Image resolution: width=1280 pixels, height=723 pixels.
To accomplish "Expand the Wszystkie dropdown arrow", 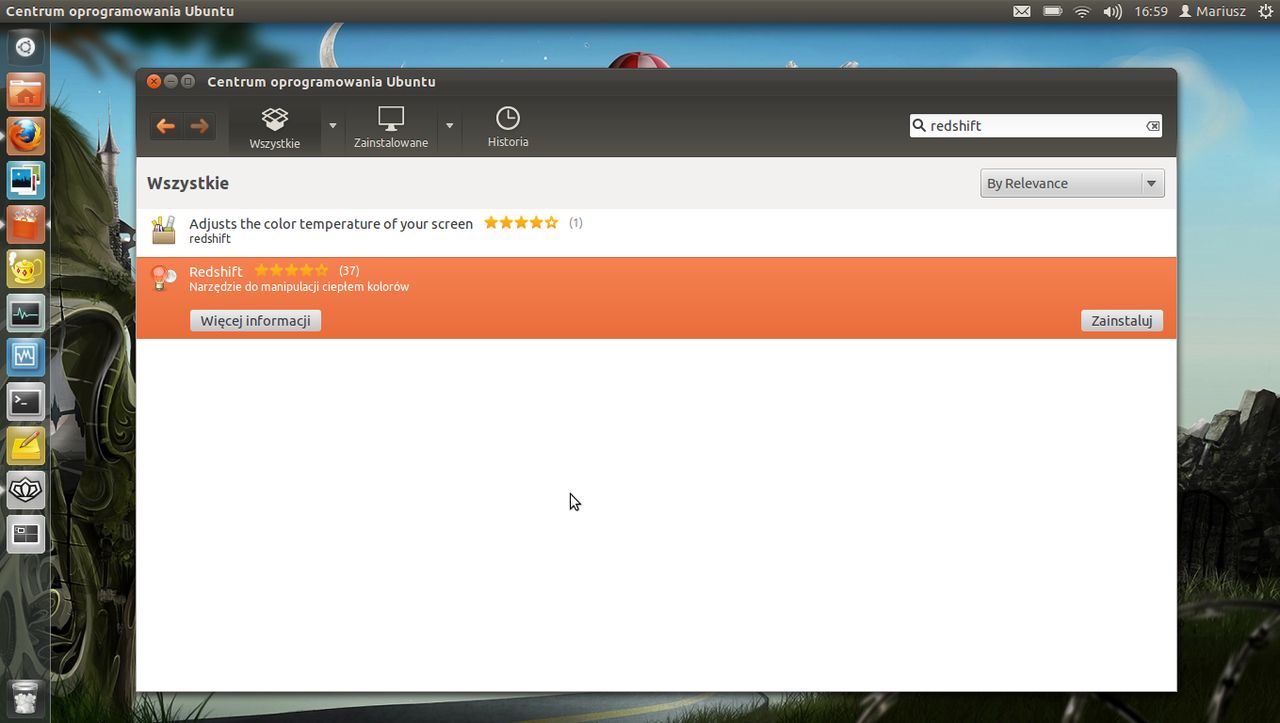I will 333,126.
